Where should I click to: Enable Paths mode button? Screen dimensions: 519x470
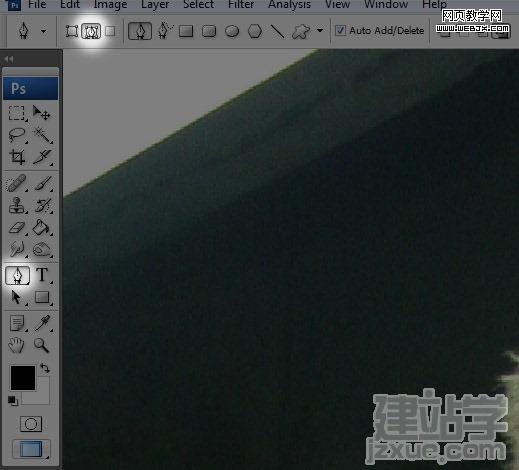(x=91, y=31)
